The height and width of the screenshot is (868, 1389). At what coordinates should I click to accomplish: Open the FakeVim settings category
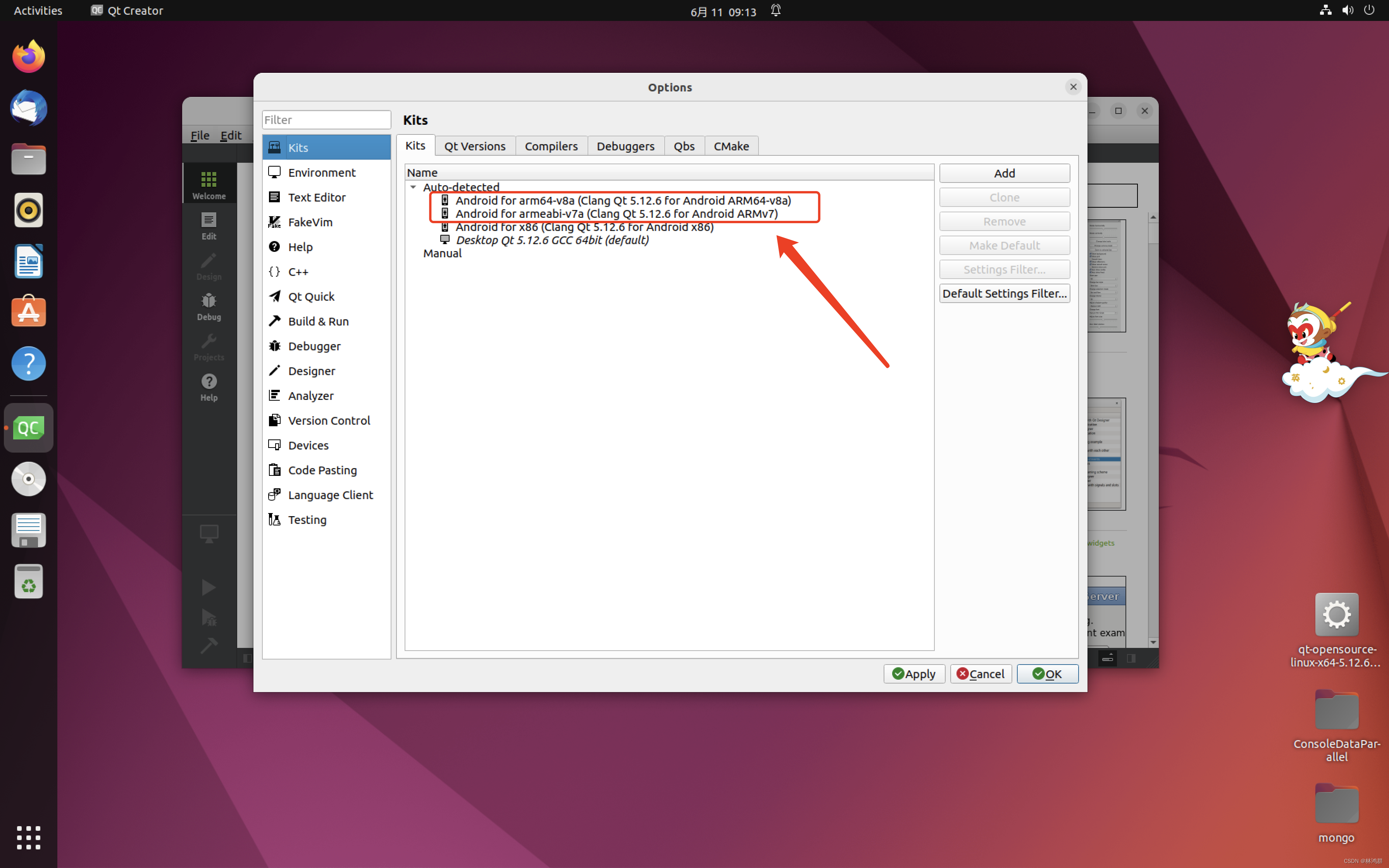pyautogui.click(x=310, y=222)
